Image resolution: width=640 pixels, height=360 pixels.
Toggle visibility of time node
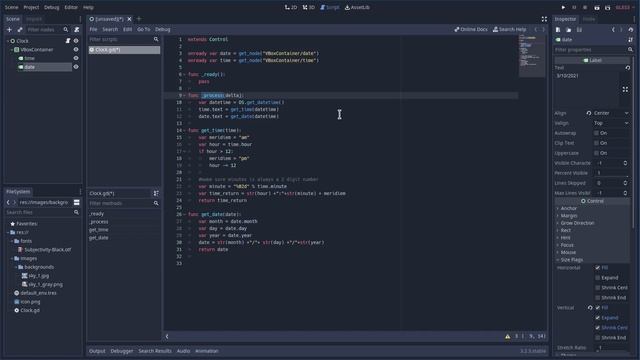pos(76,58)
